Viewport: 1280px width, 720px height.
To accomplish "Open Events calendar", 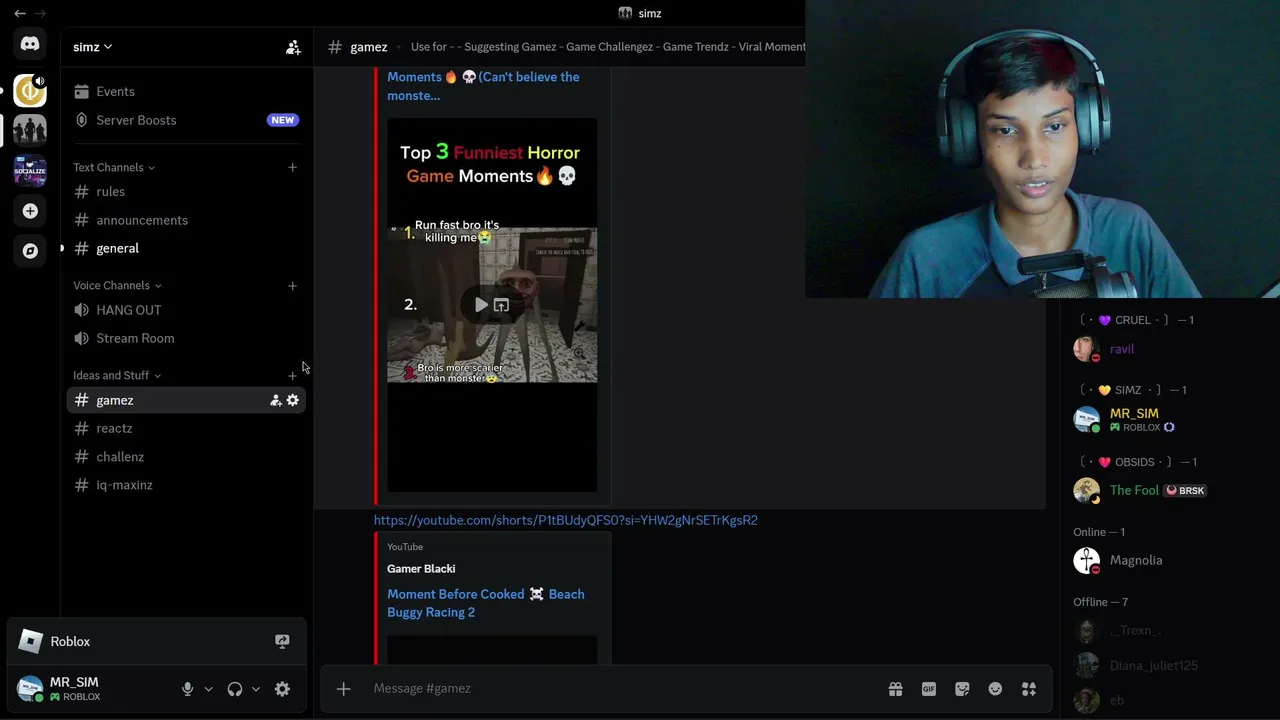I will tap(186, 91).
